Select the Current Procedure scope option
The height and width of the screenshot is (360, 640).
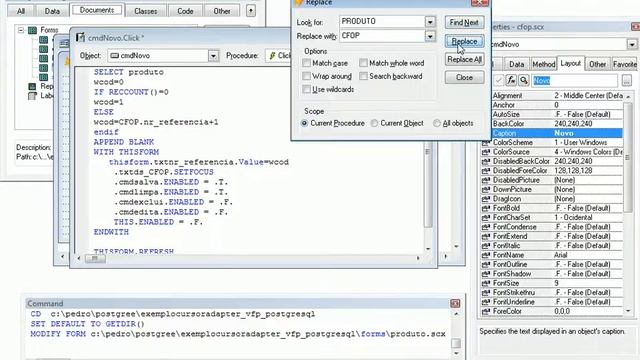coord(304,123)
